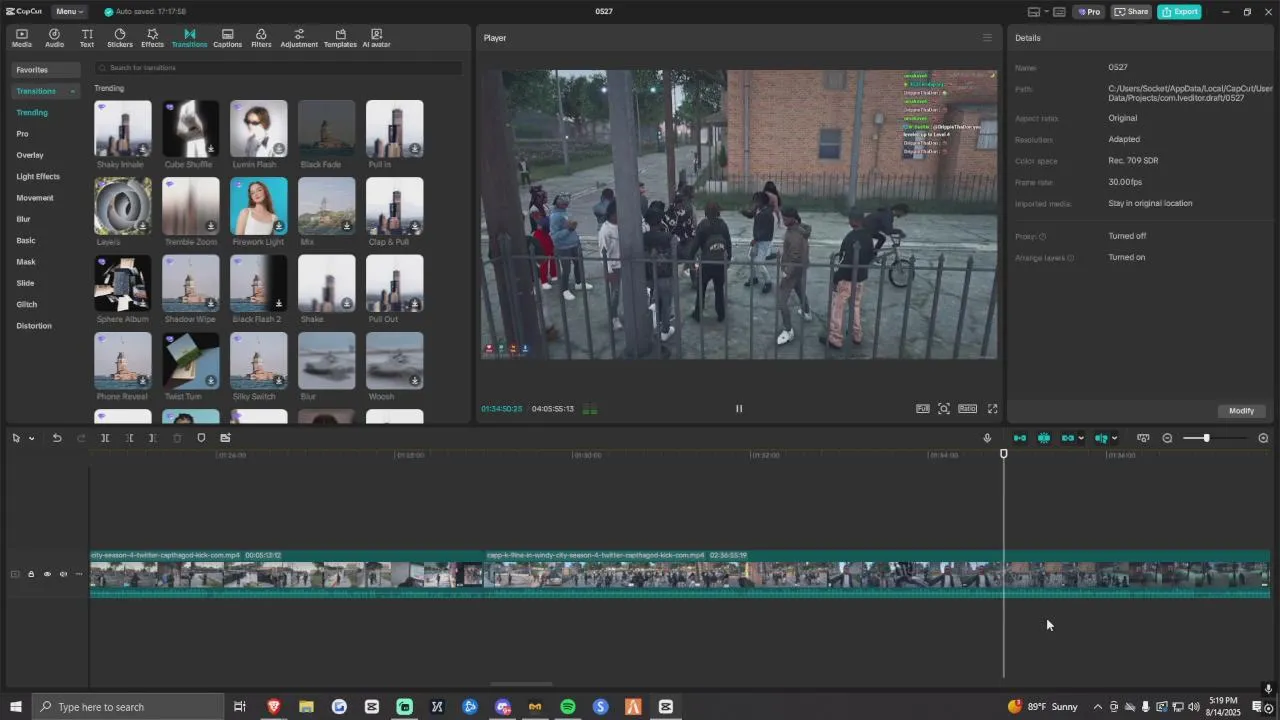Click the Share button

tap(1131, 11)
